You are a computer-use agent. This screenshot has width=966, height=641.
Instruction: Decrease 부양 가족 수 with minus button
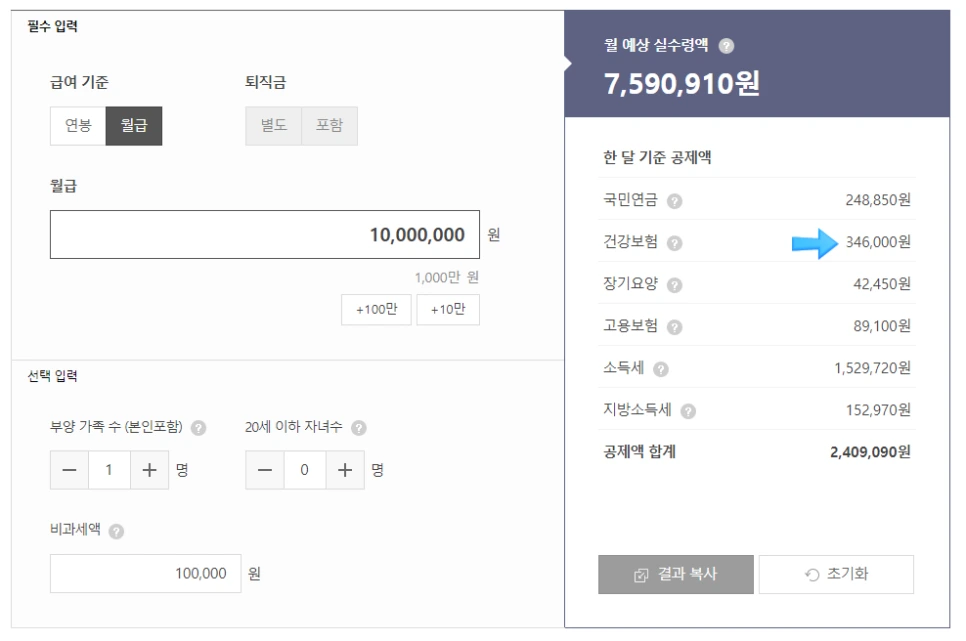tap(70, 470)
